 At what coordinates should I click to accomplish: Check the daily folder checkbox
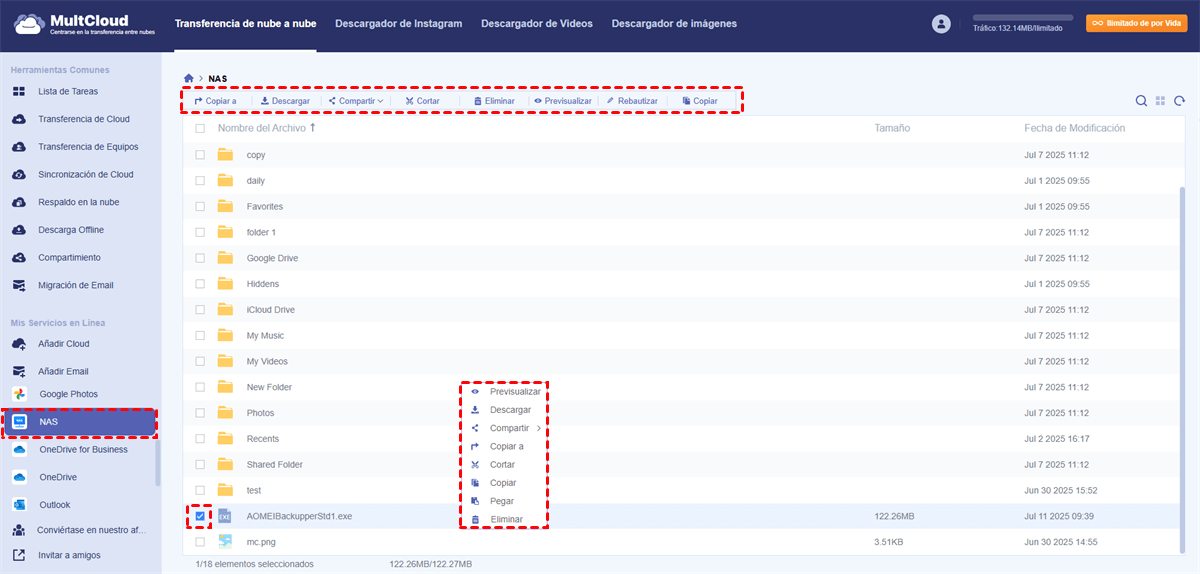pyautogui.click(x=200, y=181)
